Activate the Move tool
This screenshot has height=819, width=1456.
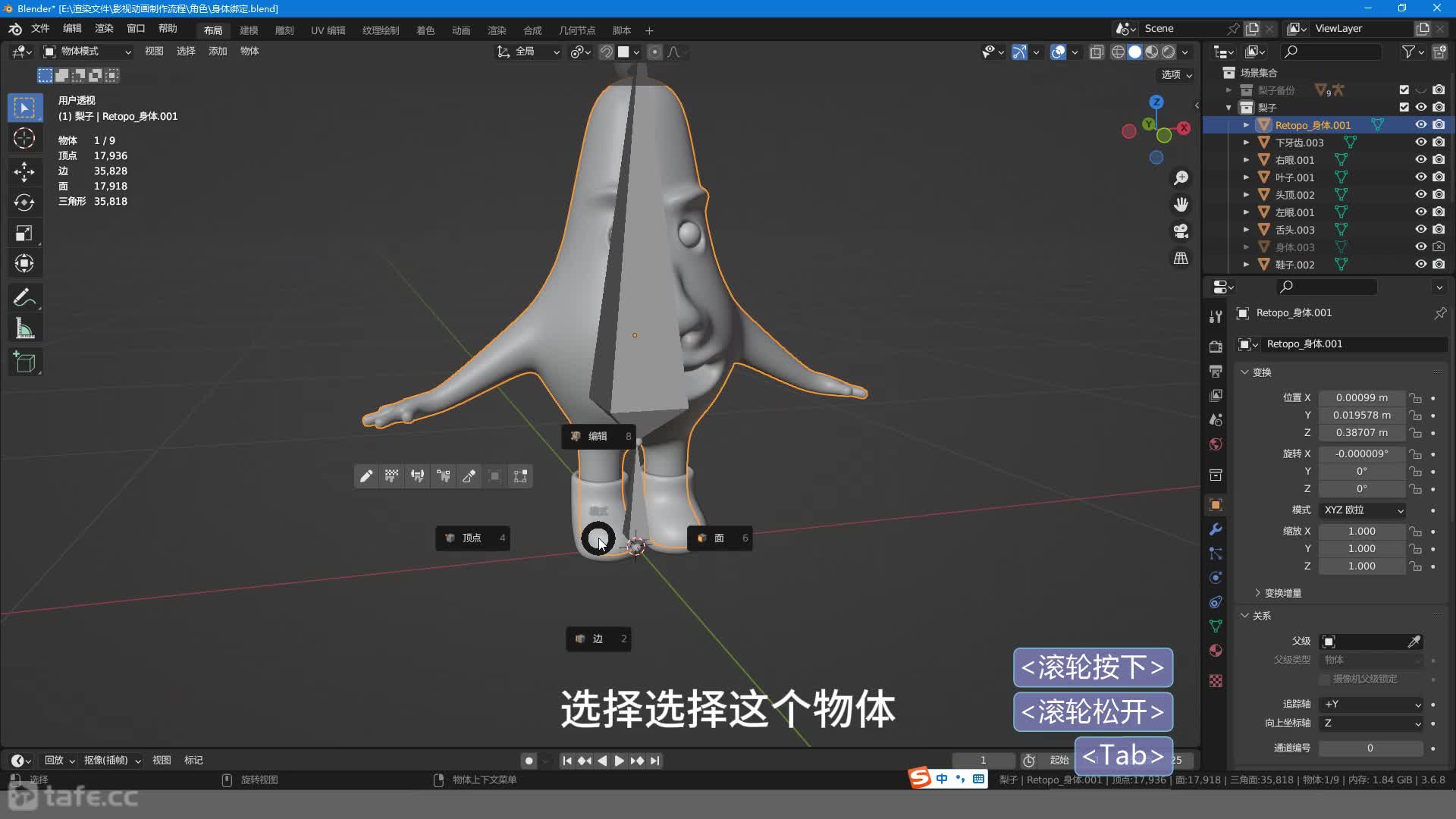click(x=24, y=171)
